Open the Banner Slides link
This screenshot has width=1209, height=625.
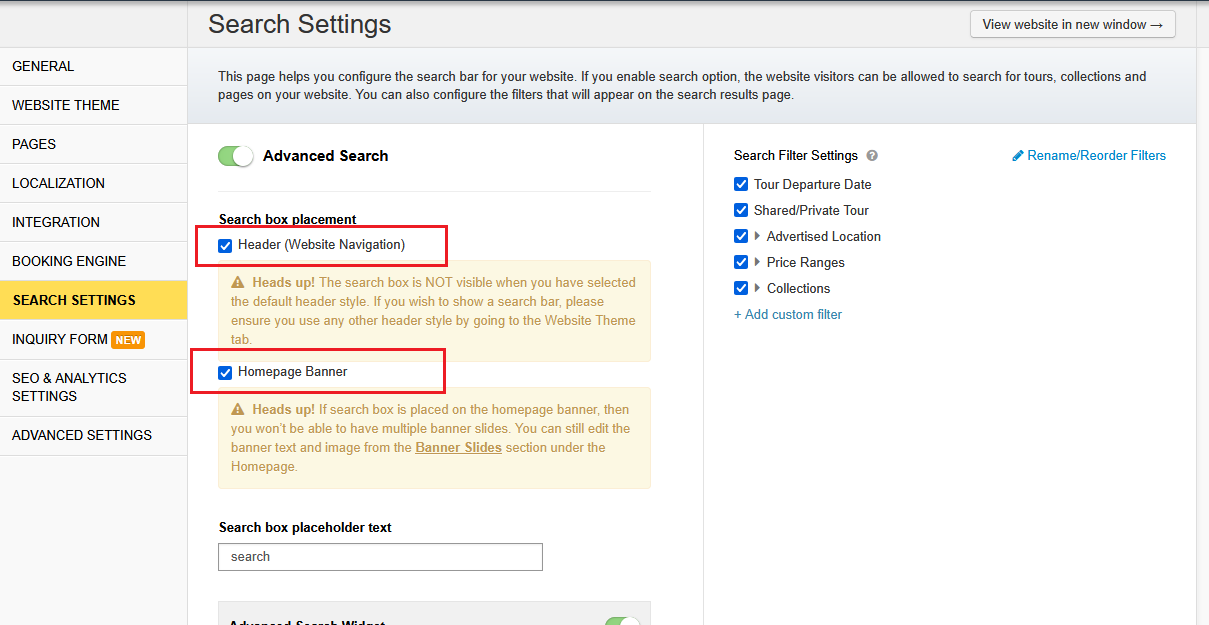(x=458, y=448)
